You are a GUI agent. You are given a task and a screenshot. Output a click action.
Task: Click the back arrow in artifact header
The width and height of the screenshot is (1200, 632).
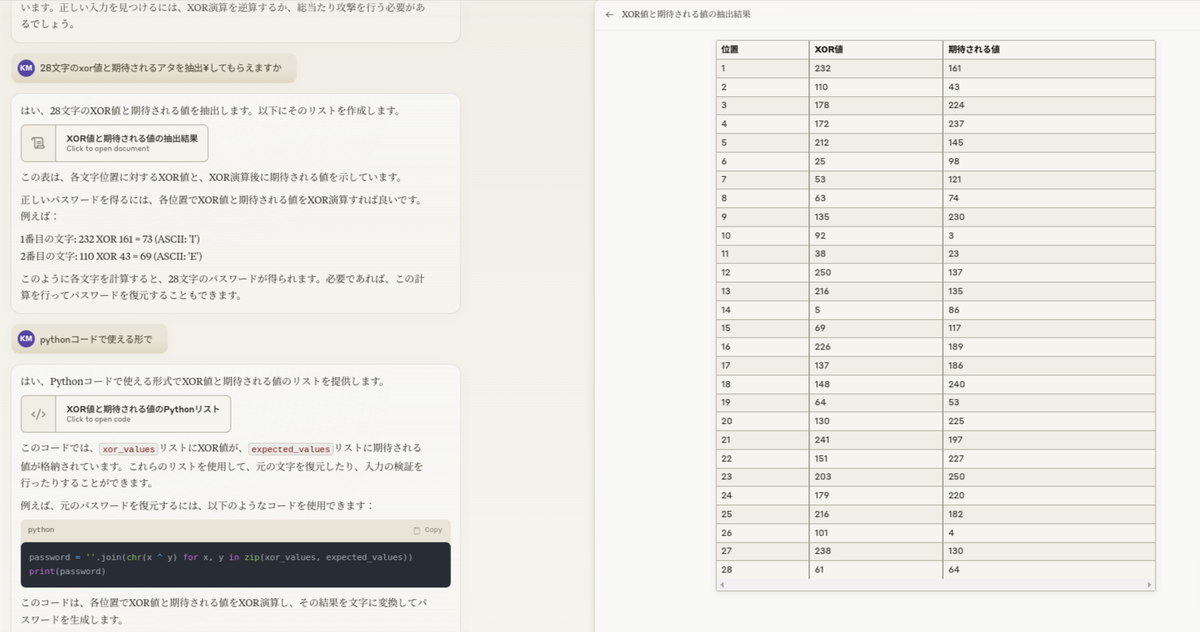[609, 15]
